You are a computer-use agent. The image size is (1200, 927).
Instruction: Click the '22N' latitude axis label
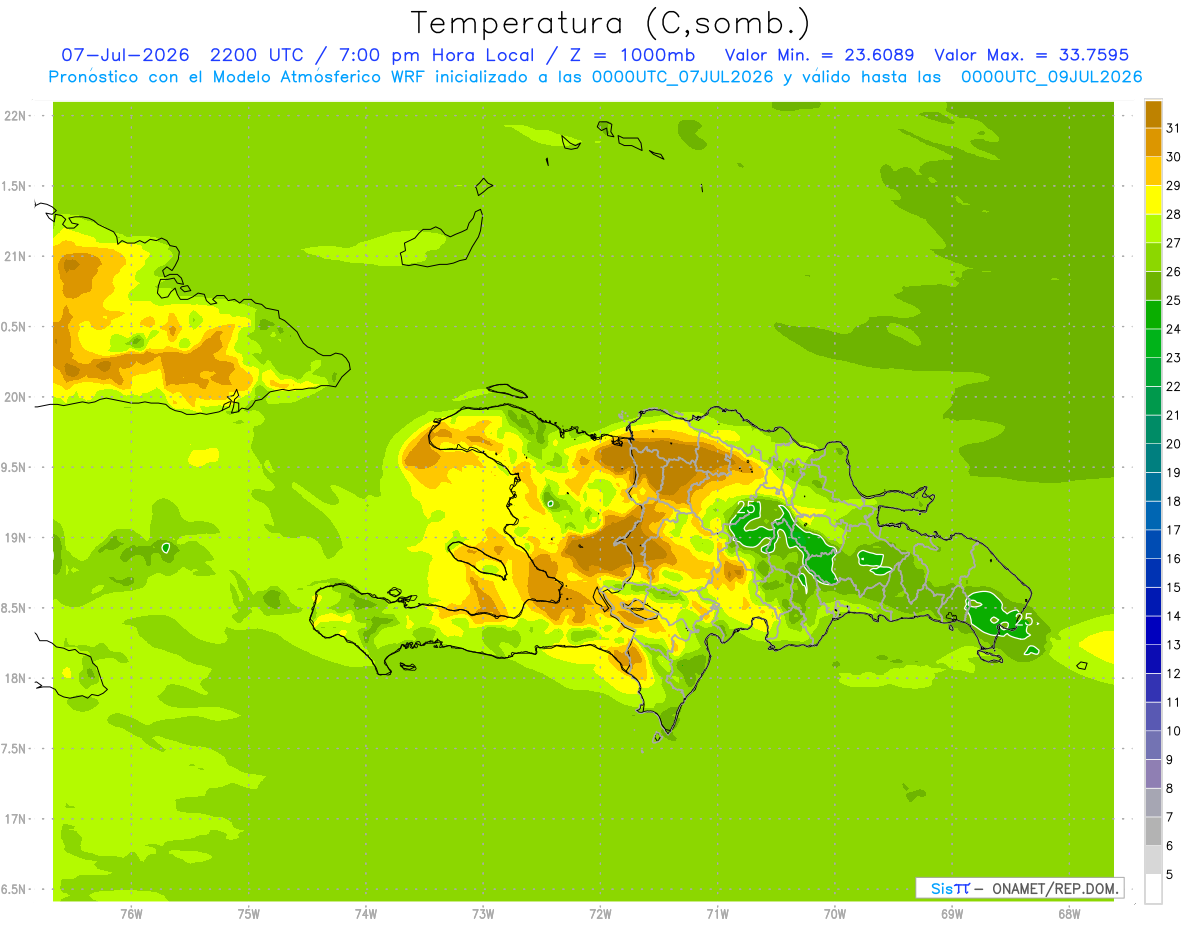15,115
